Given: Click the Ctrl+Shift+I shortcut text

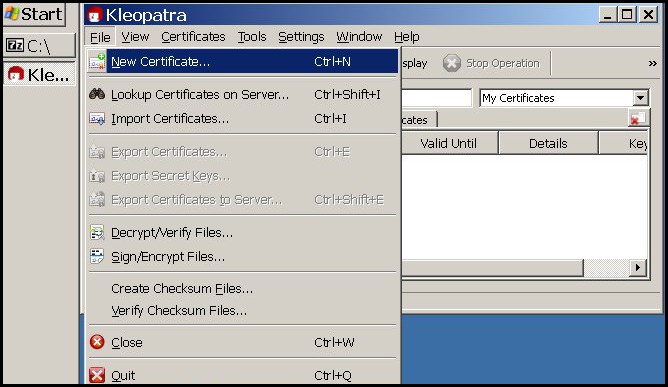Looking at the screenshot, I should tap(347, 94).
